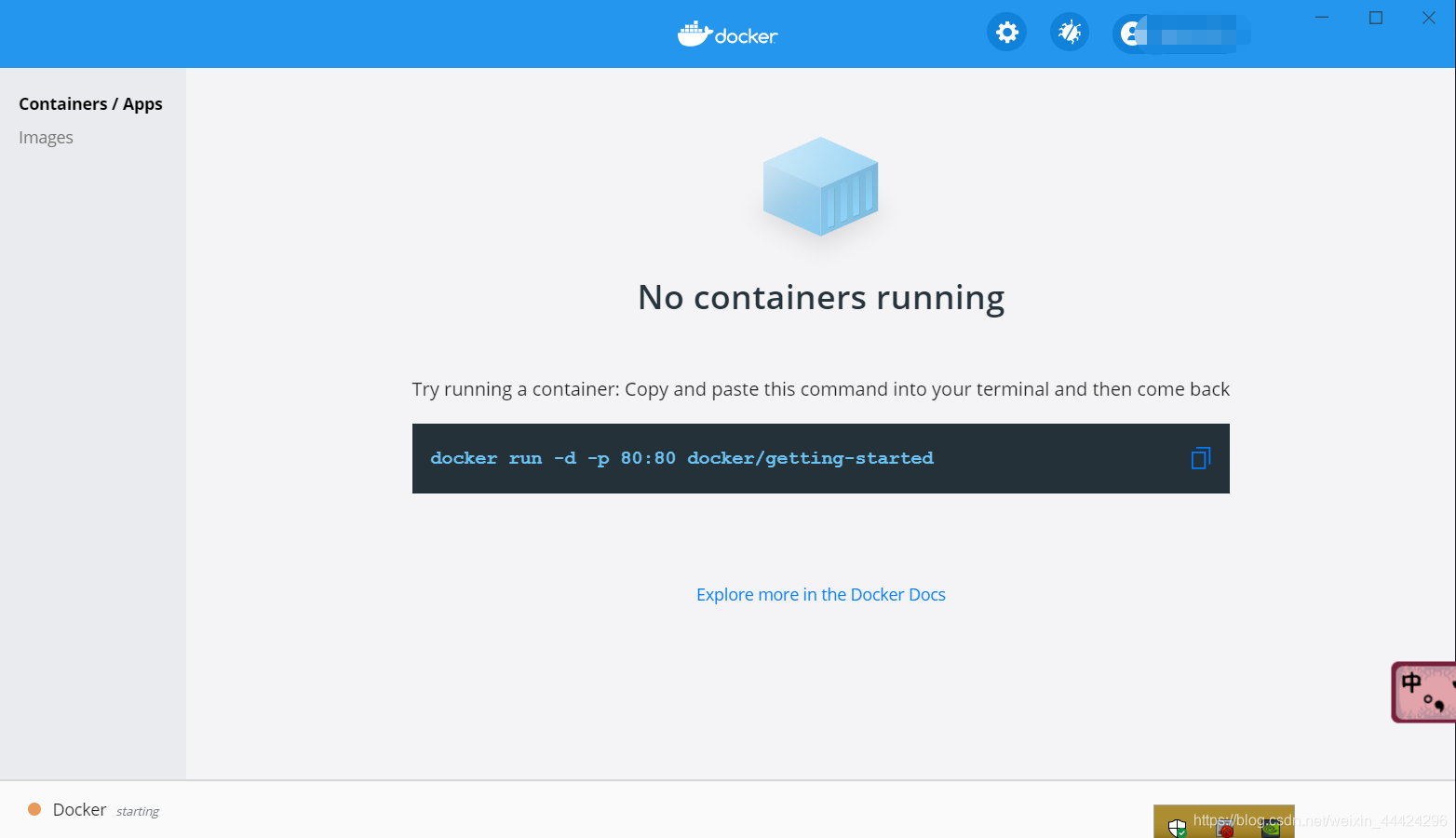Click the orange Docker status indicator

point(34,809)
